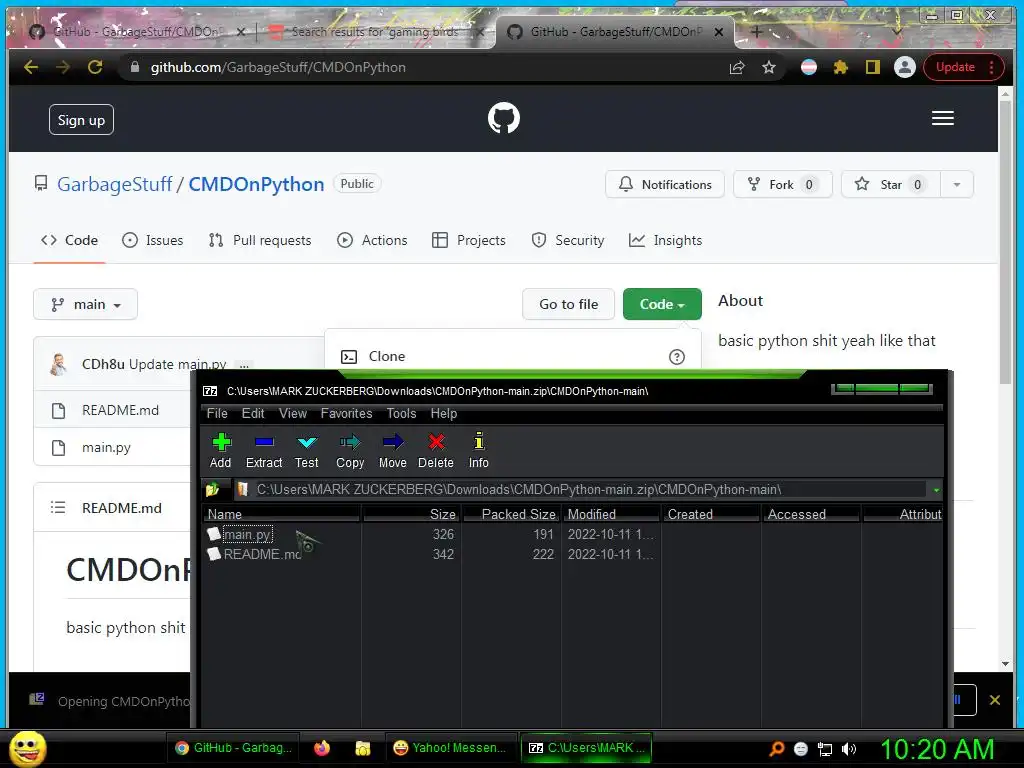The image size is (1024, 768).
Task: Open the Insights repository tab
Action: [x=665, y=240]
